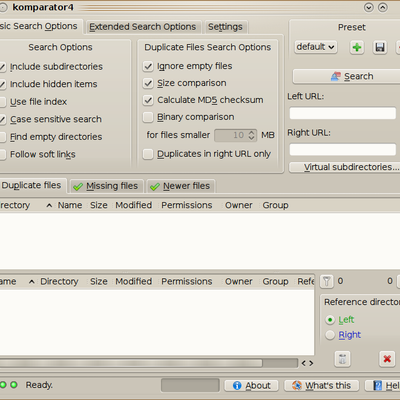Click Owner column header in lower list

tap(239, 282)
